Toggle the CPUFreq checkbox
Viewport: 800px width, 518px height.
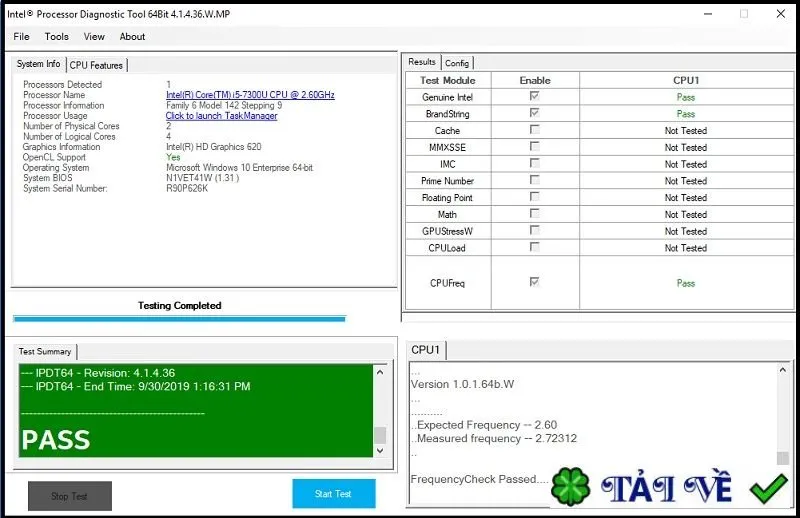[534, 282]
